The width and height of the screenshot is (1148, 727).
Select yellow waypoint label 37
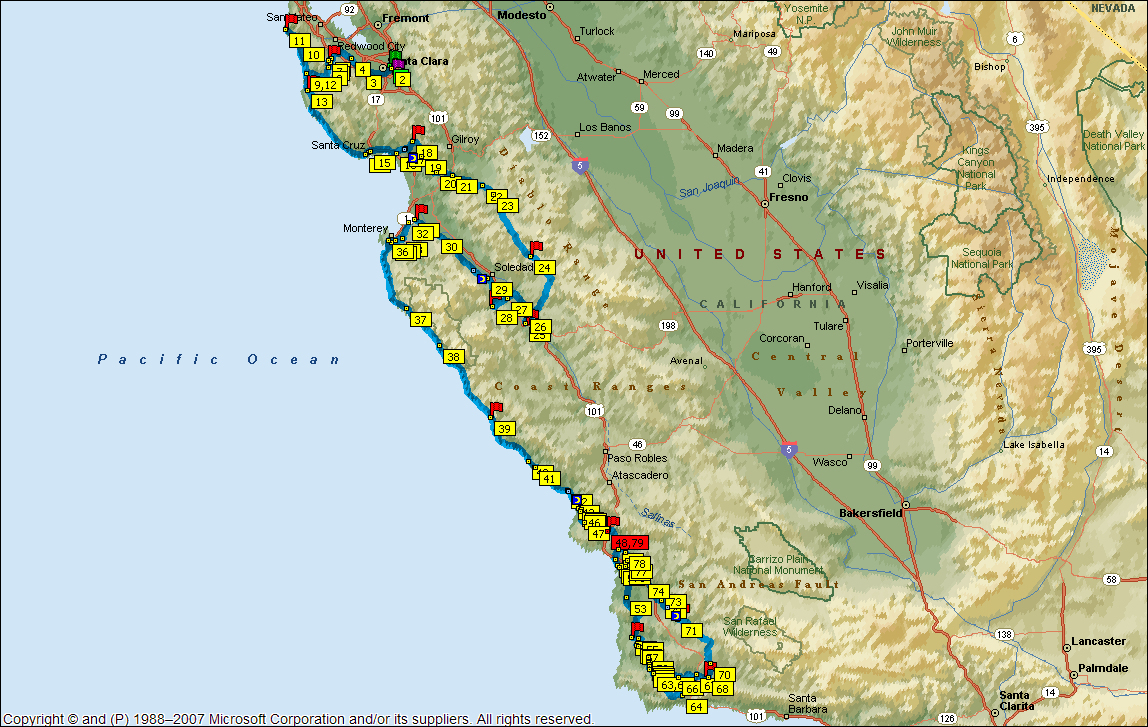420,320
